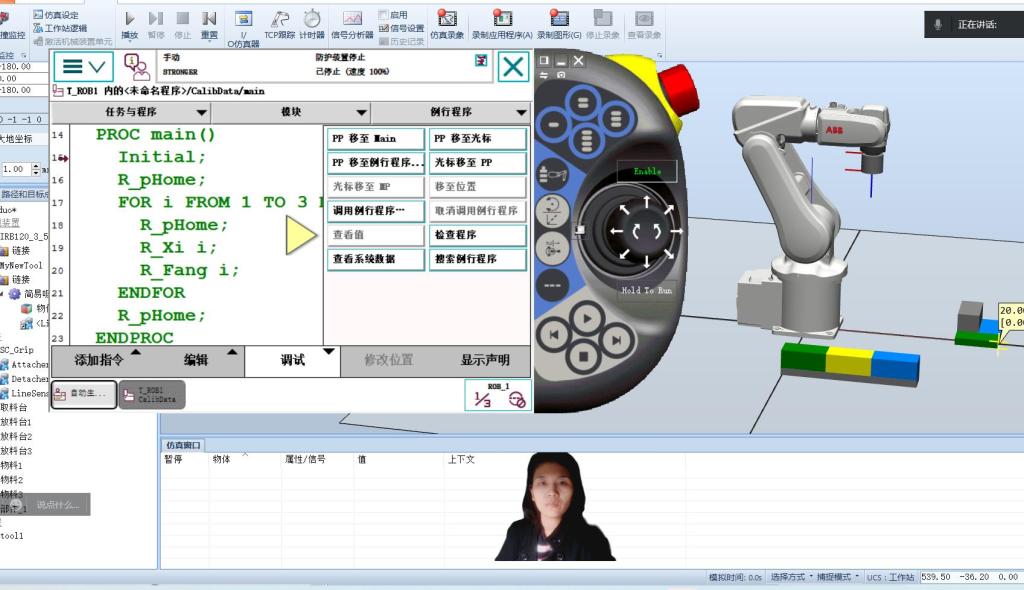Click the red emergency stop button on FlexPendant
The height and width of the screenshot is (590, 1024).
click(677, 90)
